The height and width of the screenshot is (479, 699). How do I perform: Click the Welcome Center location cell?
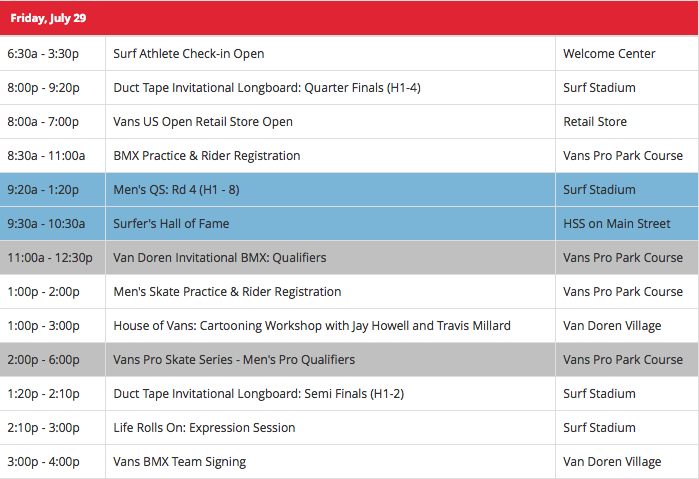click(x=609, y=54)
